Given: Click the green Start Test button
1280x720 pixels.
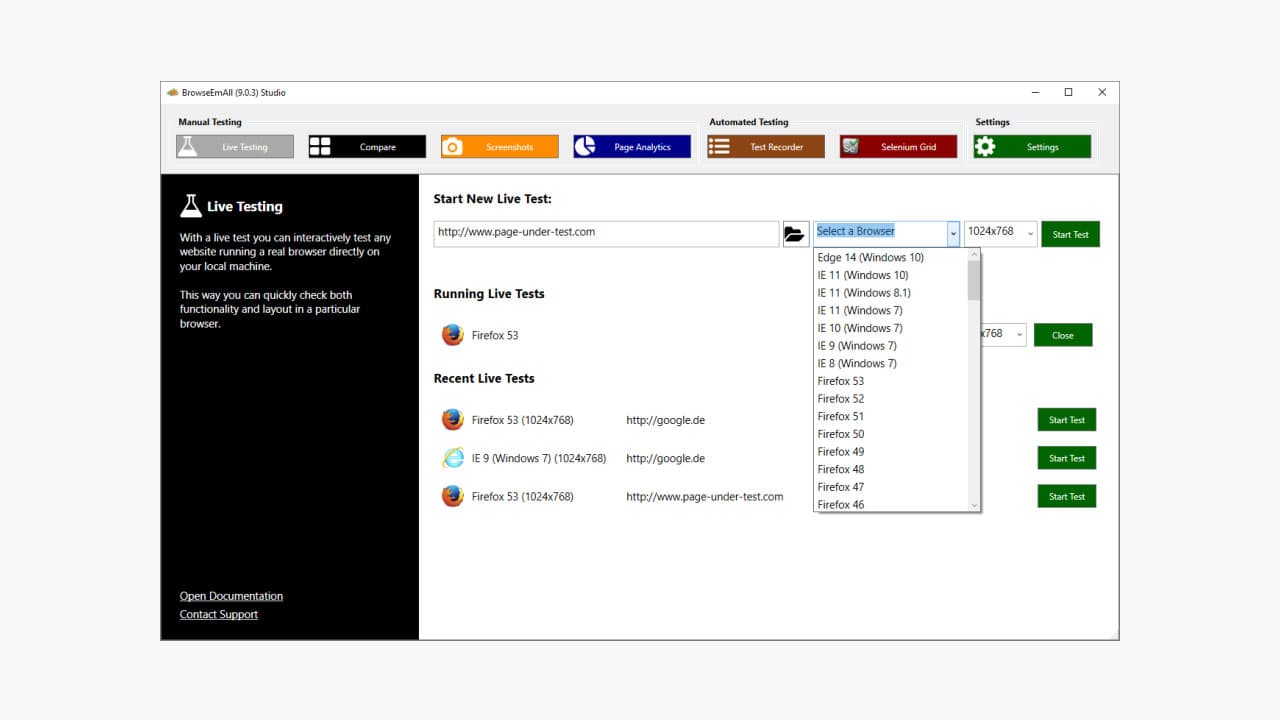Looking at the screenshot, I should [1070, 233].
